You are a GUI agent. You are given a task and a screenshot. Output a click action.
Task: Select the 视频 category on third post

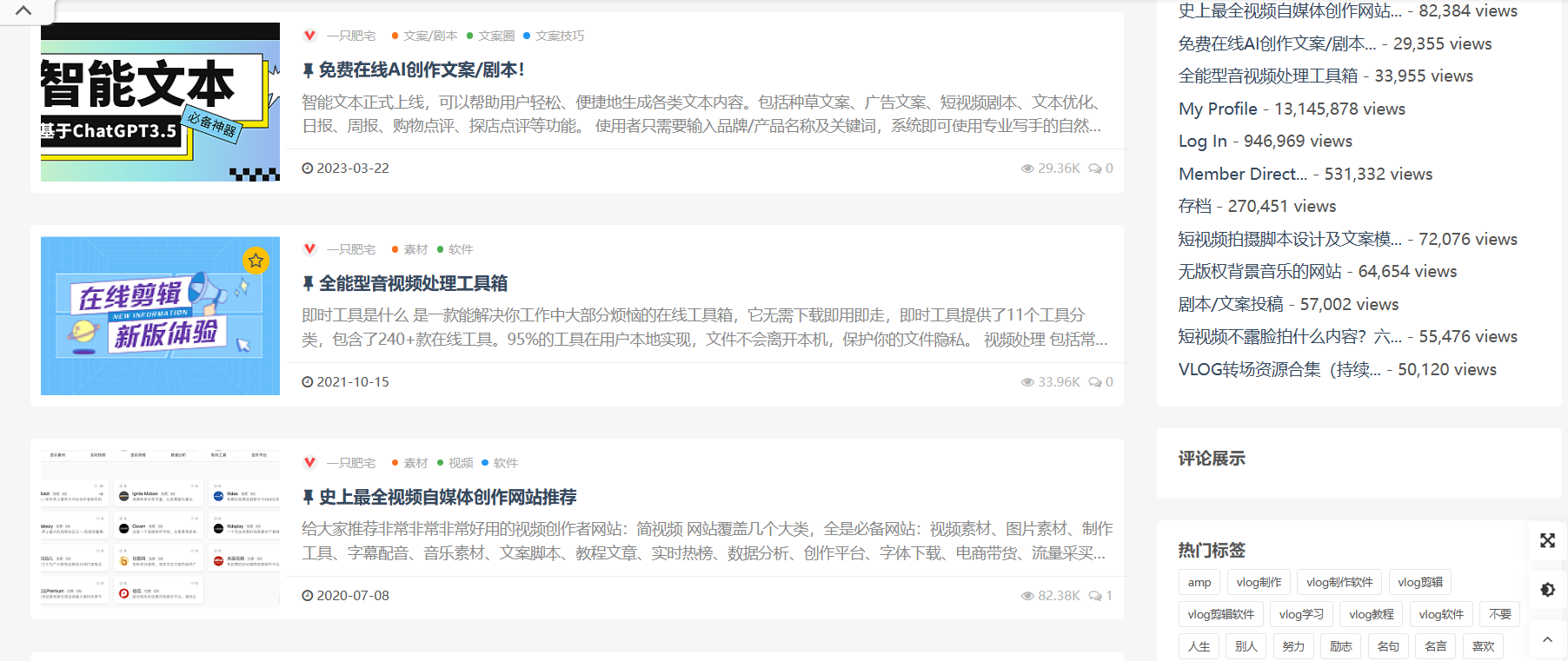tap(461, 463)
